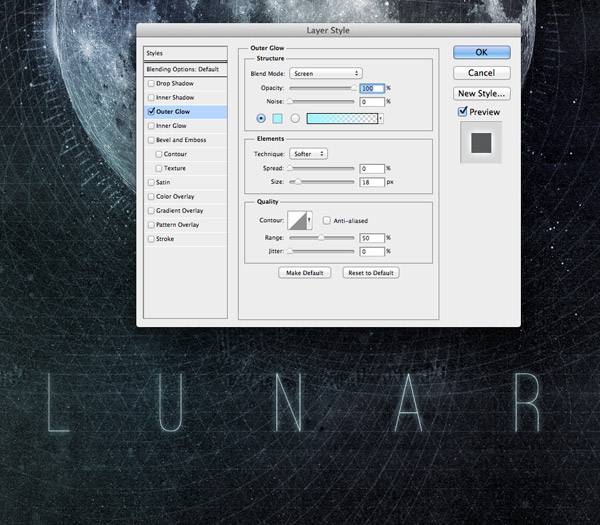The image size is (600, 525).
Task: Click the glow gradient preview bar
Action: [x=342, y=118]
